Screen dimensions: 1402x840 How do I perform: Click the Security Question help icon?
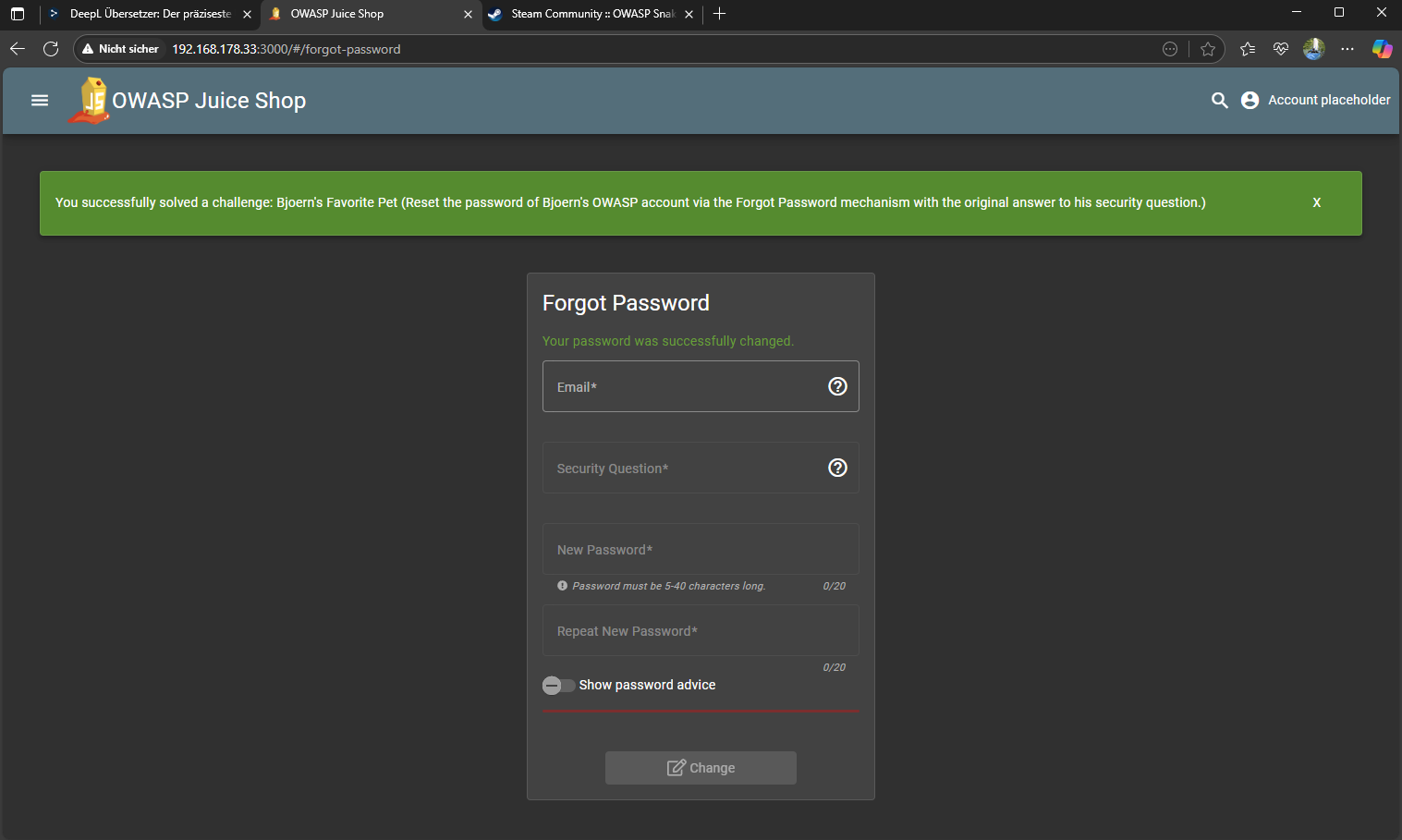click(x=837, y=468)
